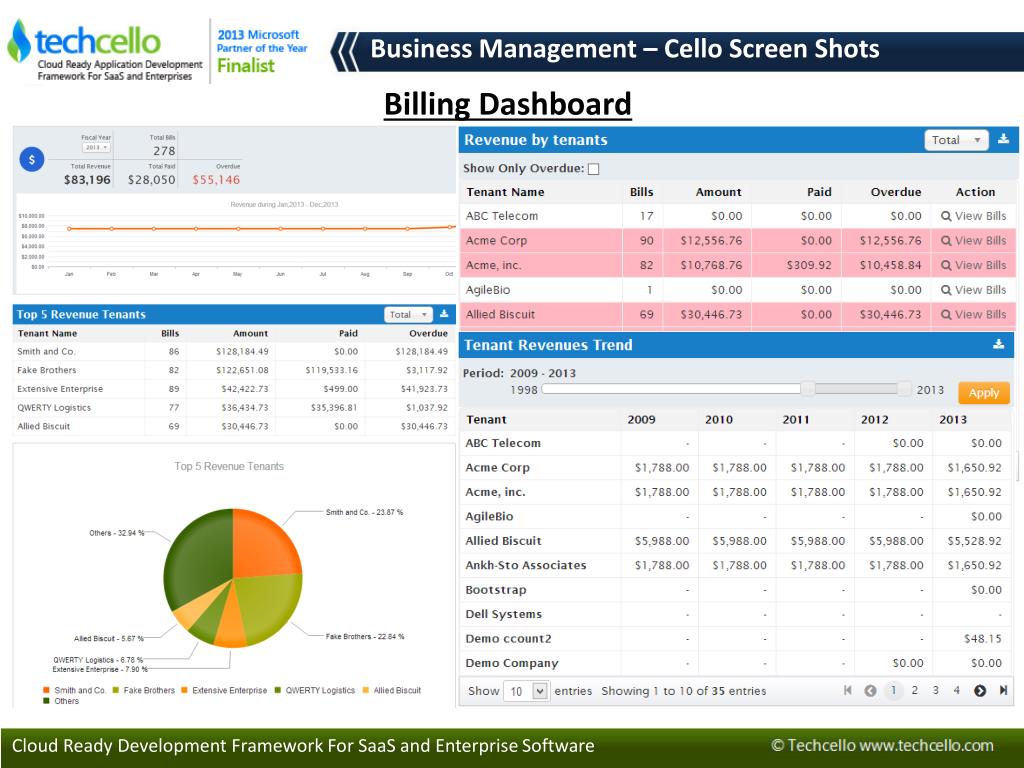Open the Total dropdown in Top 5 Revenue Tenants
This screenshot has width=1024, height=768.
click(x=408, y=315)
